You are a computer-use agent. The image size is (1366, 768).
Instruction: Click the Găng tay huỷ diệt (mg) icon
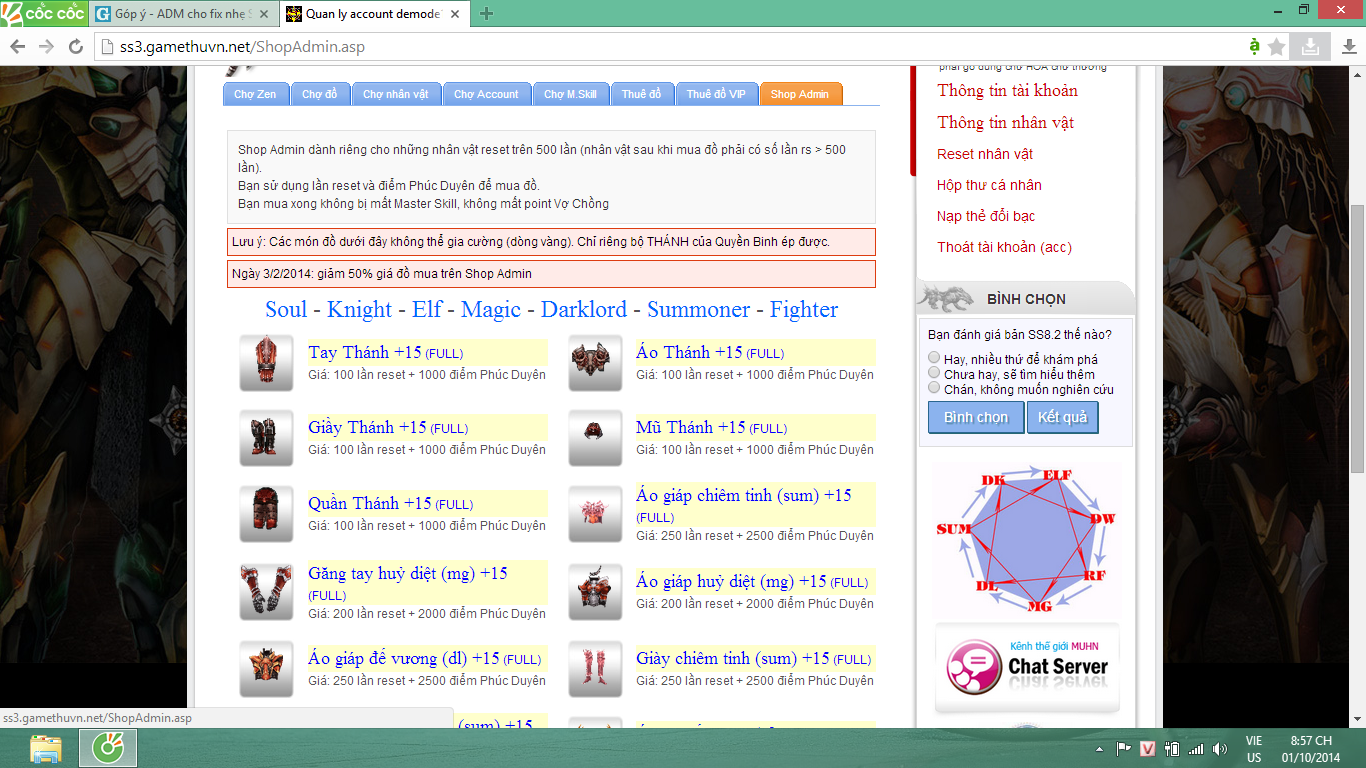(266, 592)
